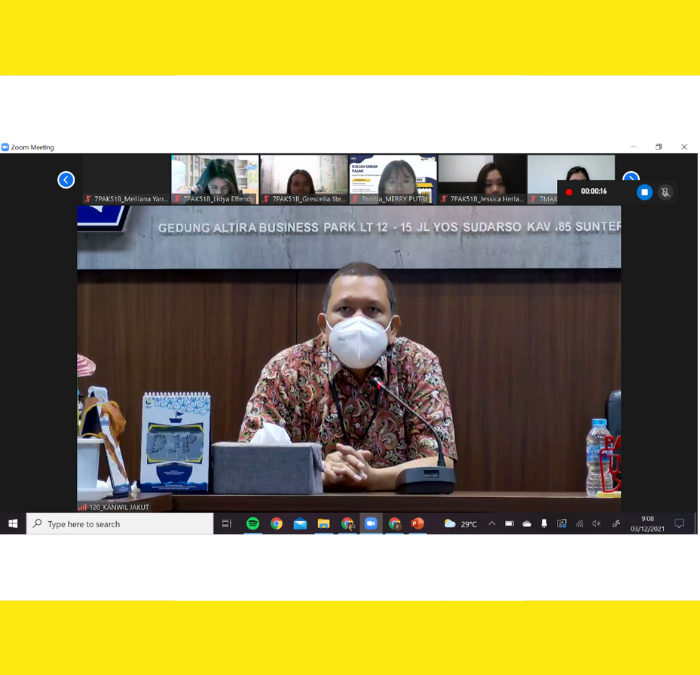Open the notification action center
The width and height of the screenshot is (700, 675).
pos(679,524)
